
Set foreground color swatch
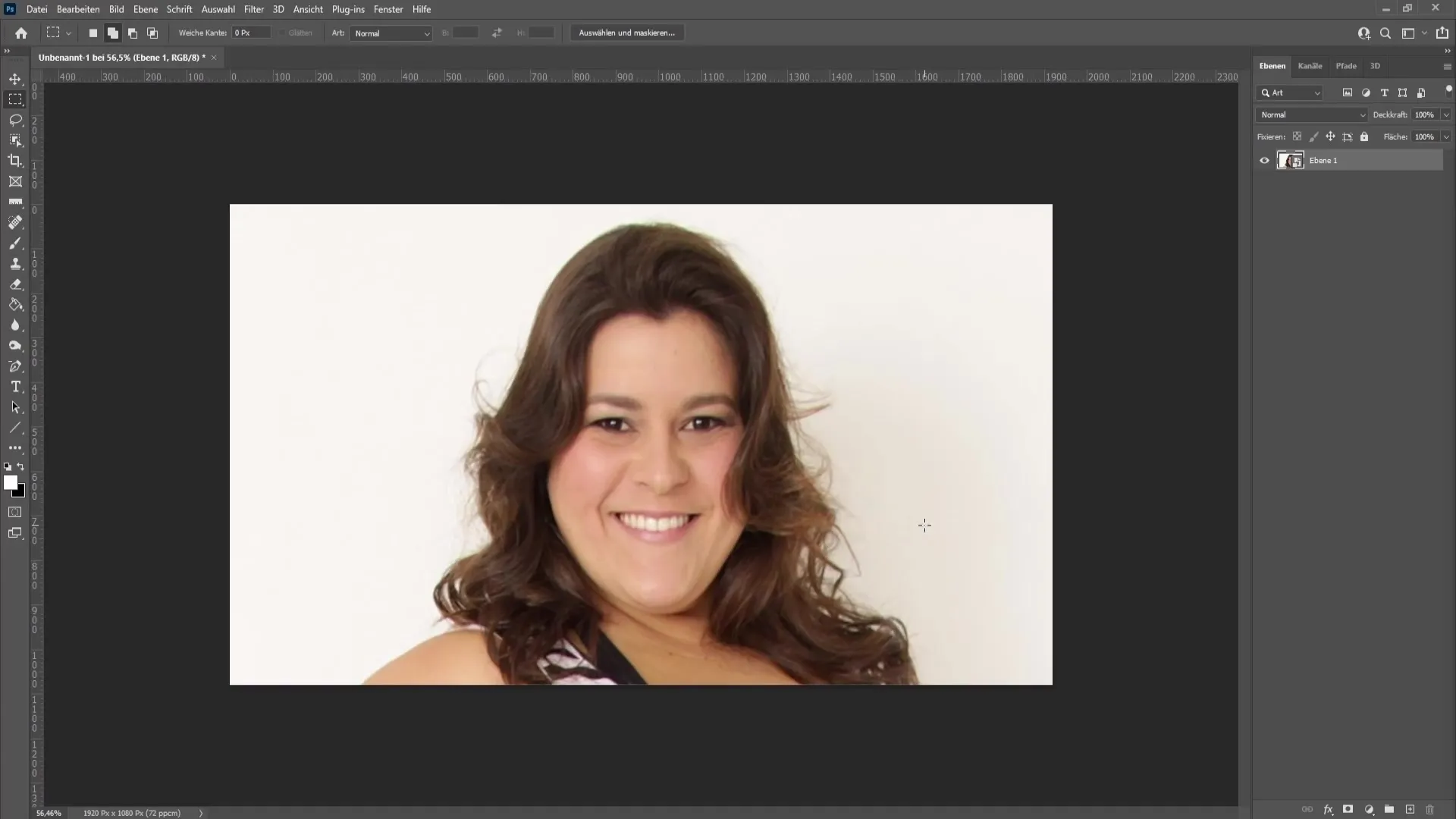click(11, 483)
